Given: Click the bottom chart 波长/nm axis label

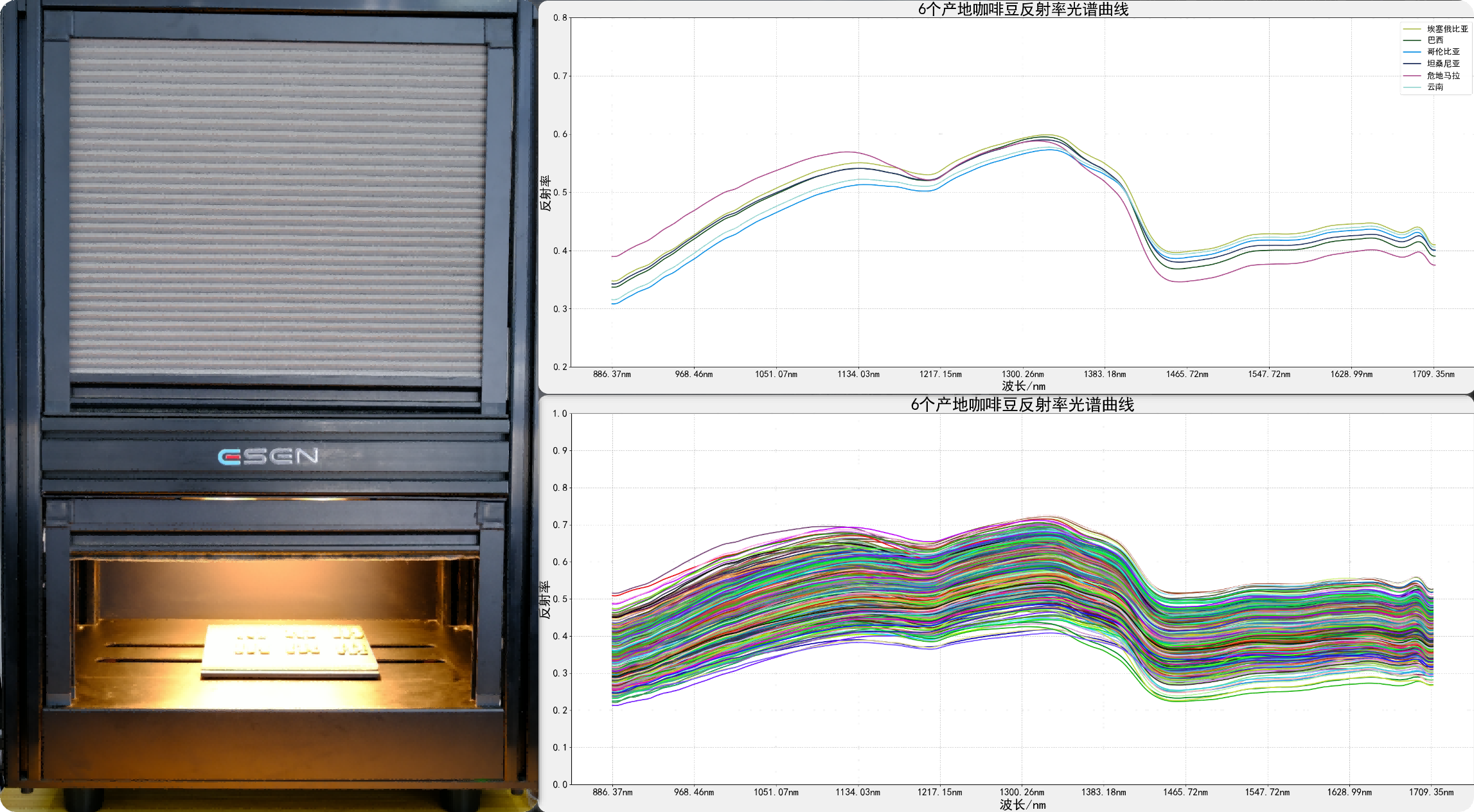Looking at the screenshot, I should 1022,804.
